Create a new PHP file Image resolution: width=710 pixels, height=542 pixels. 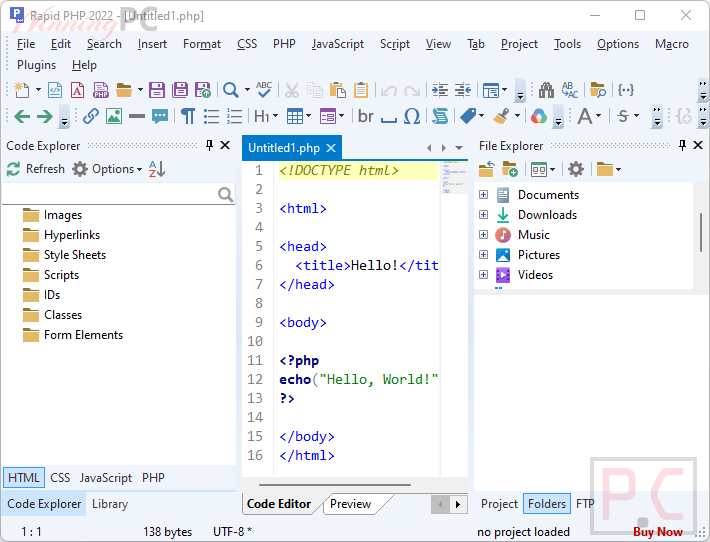pyautogui.click(x=101, y=90)
